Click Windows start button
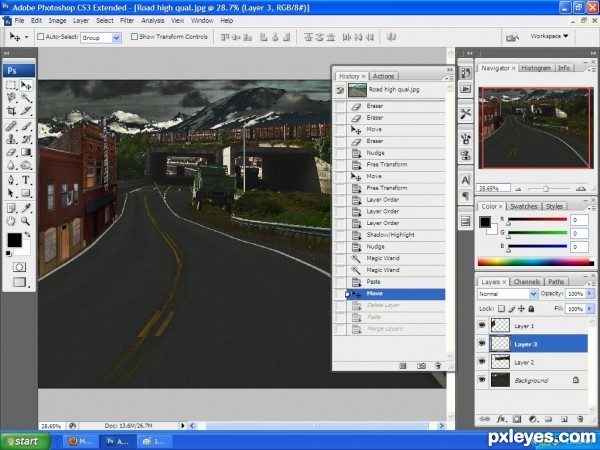Screen dimensions: 600x450 pos(25,441)
